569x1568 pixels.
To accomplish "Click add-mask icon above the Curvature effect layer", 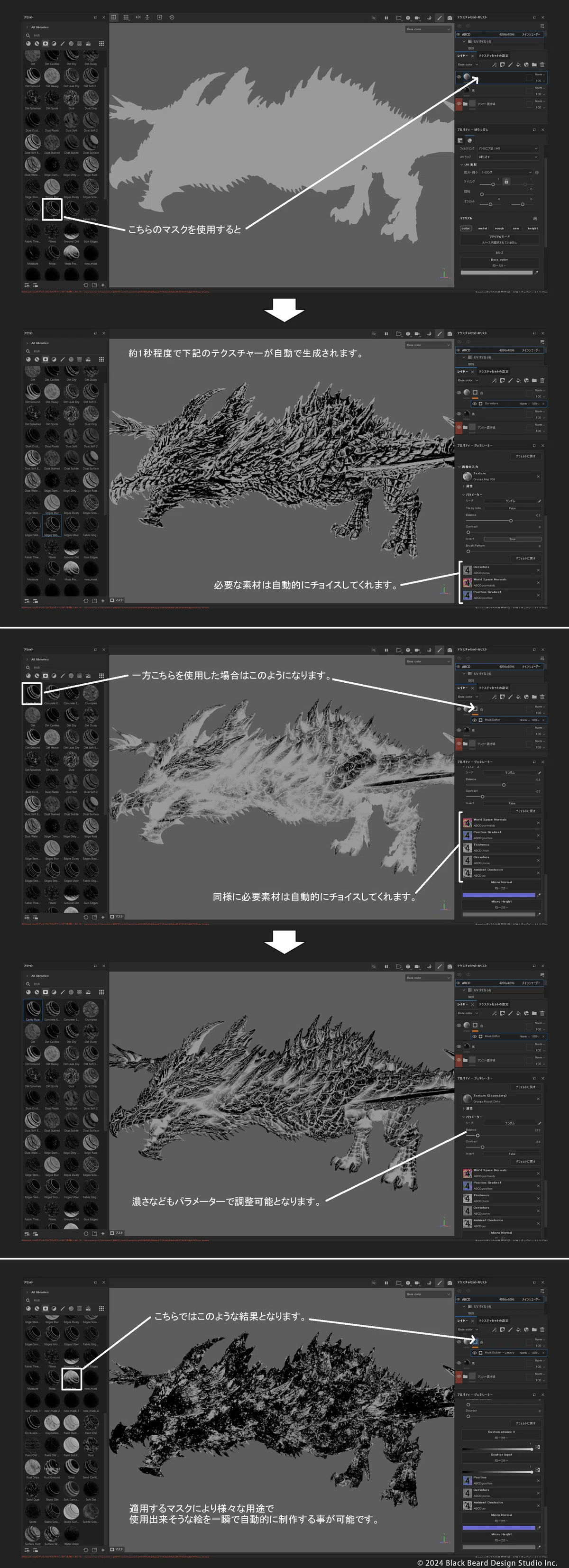I will [x=503, y=380].
